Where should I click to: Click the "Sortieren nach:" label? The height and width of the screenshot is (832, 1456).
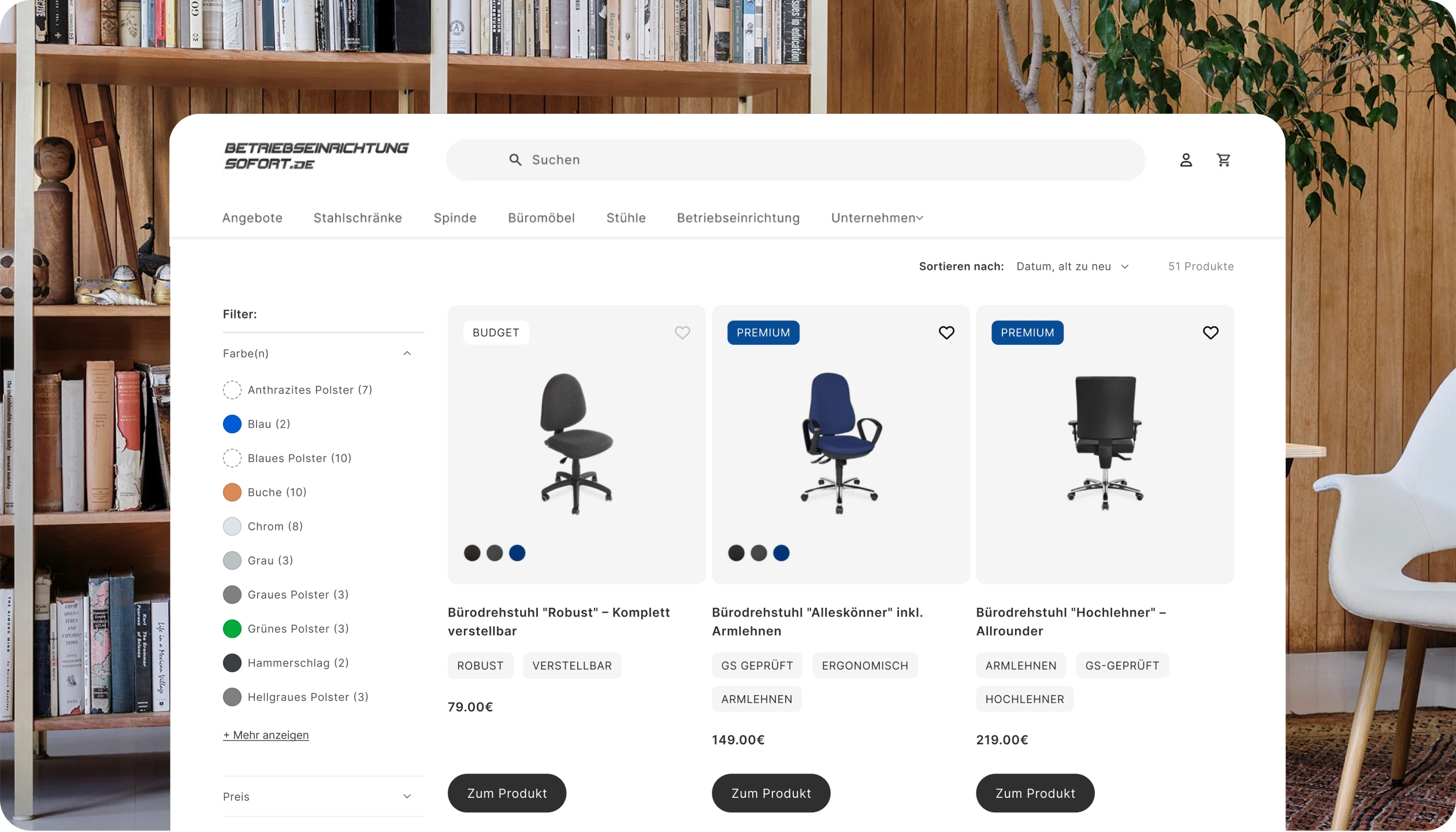pos(961,266)
